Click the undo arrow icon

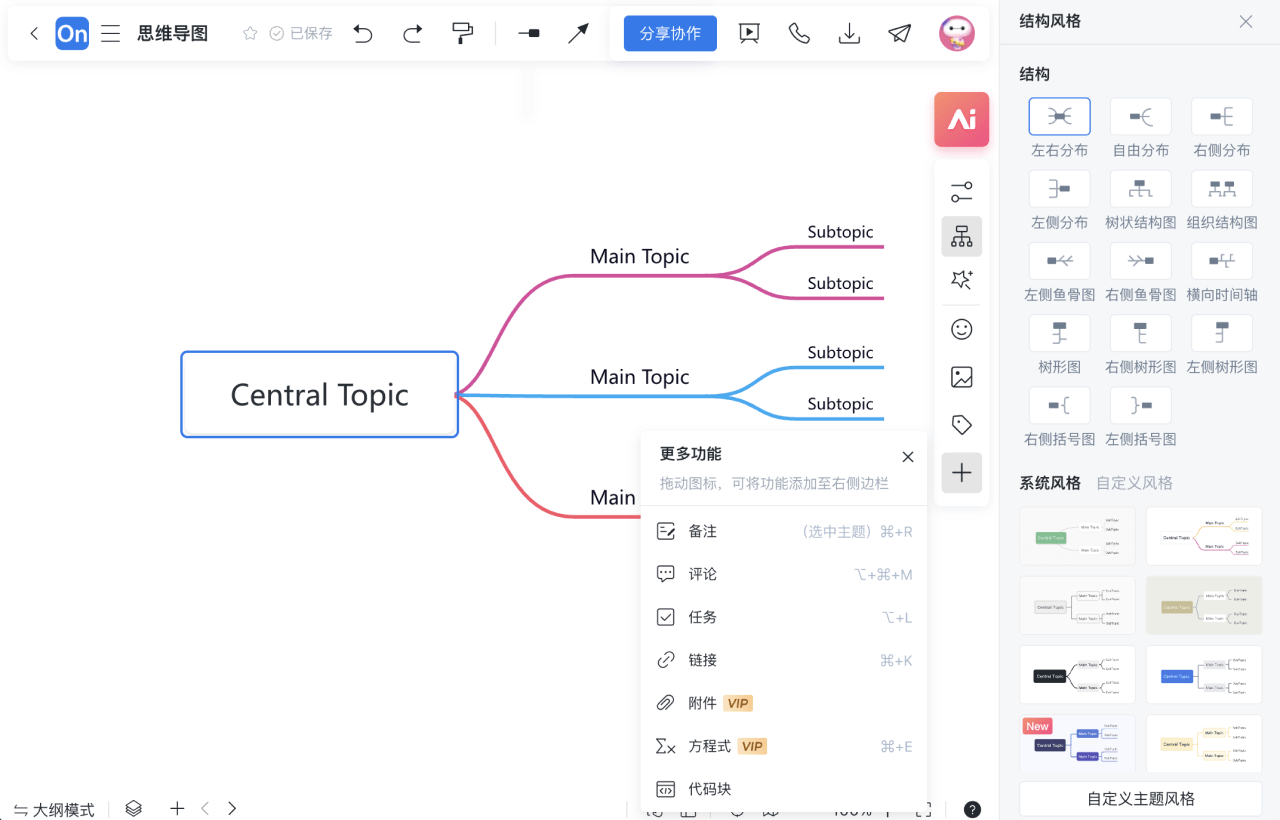coord(363,34)
